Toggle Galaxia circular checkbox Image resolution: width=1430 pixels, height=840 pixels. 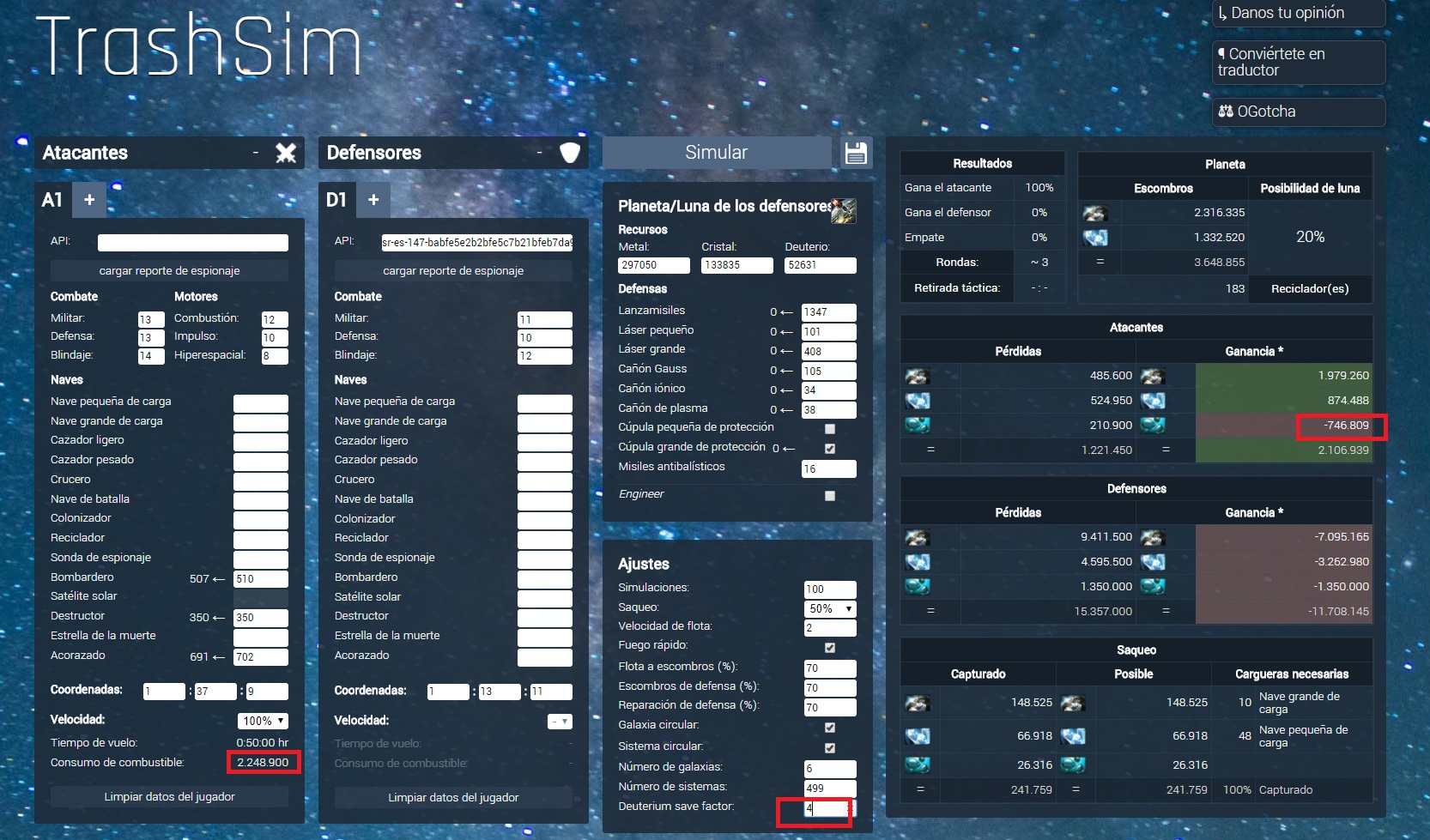pos(830,728)
